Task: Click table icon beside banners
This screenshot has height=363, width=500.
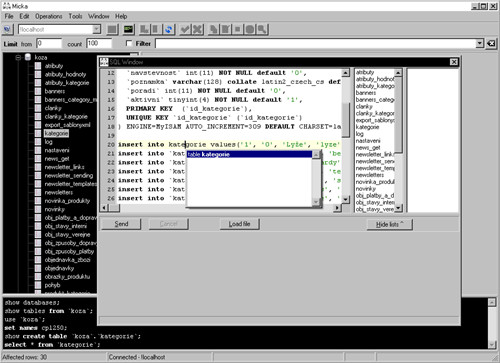Action: (38, 91)
